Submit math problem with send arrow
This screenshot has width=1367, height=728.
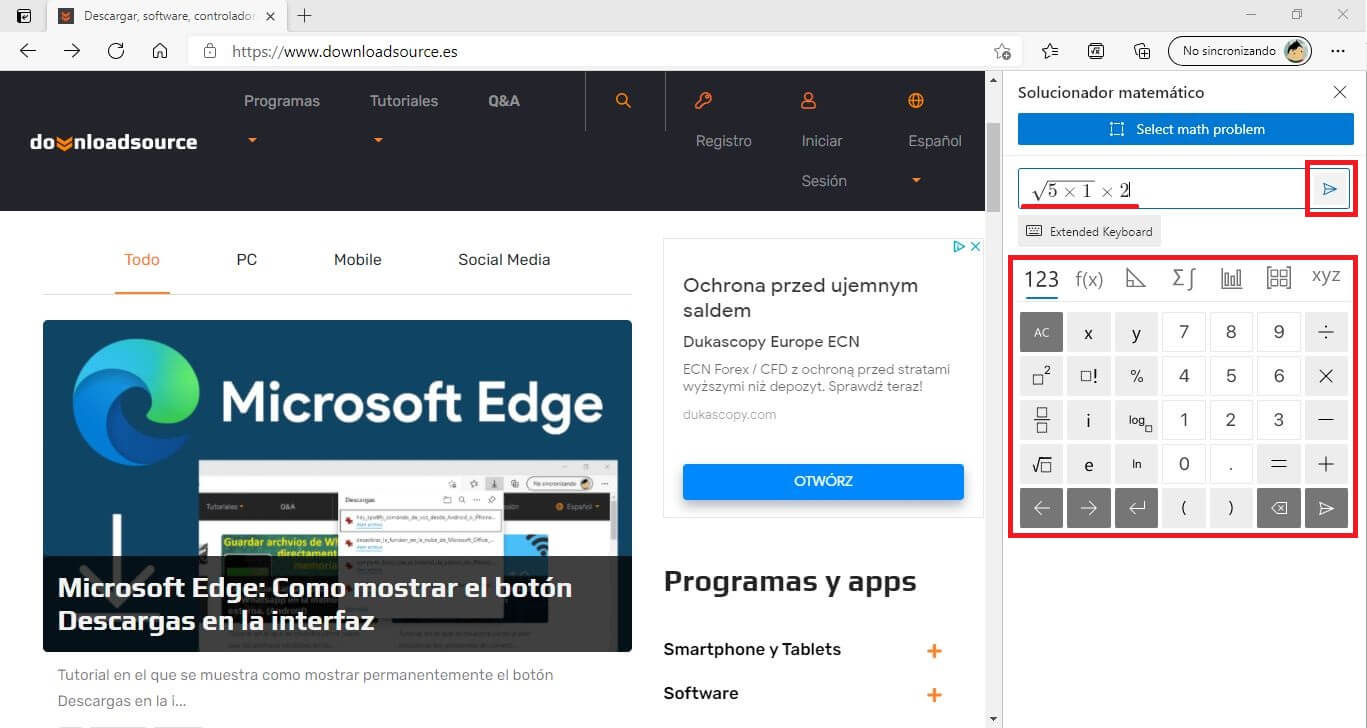pos(1330,189)
